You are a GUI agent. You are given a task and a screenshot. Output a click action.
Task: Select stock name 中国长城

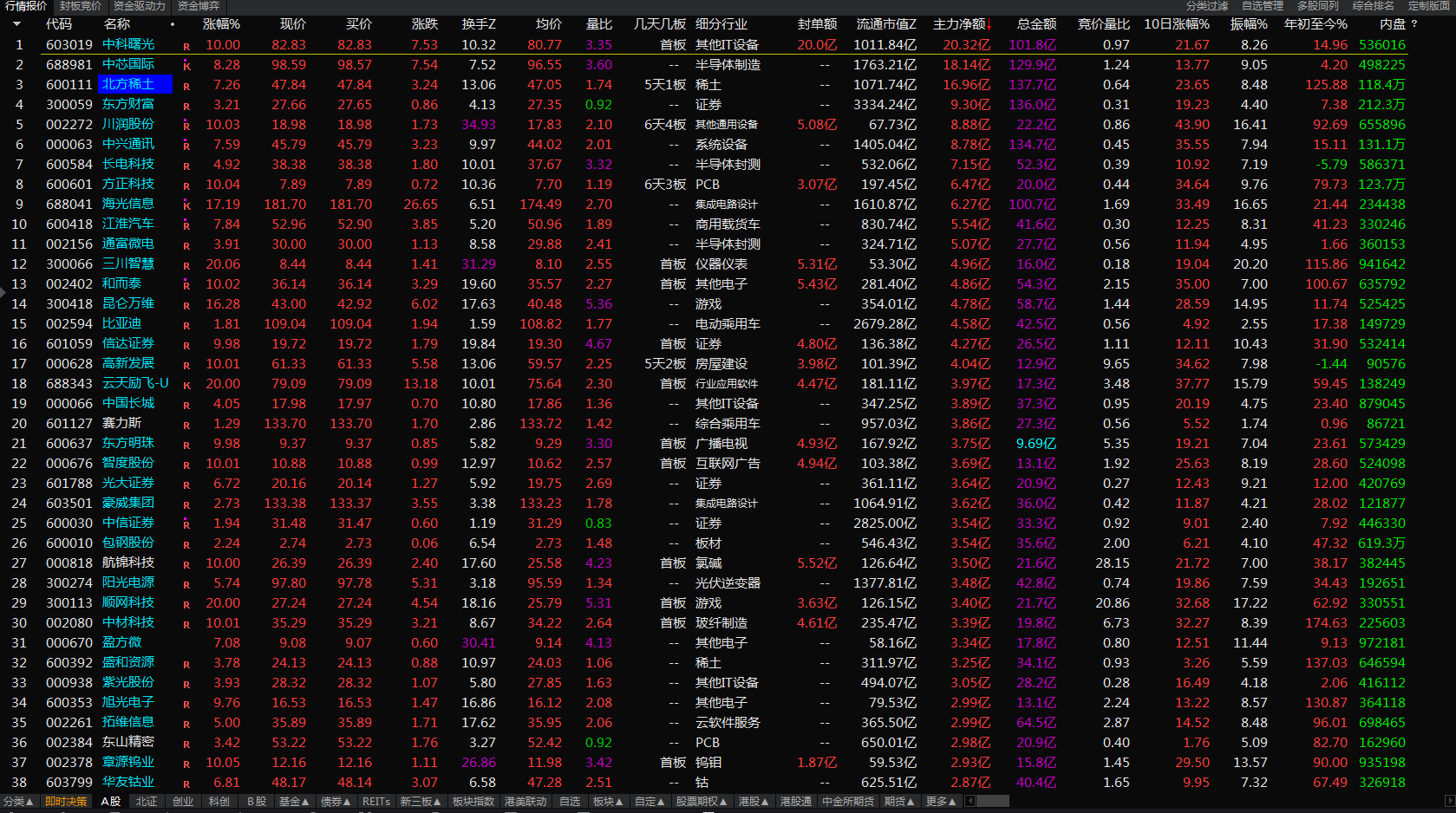[x=128, y=403]
